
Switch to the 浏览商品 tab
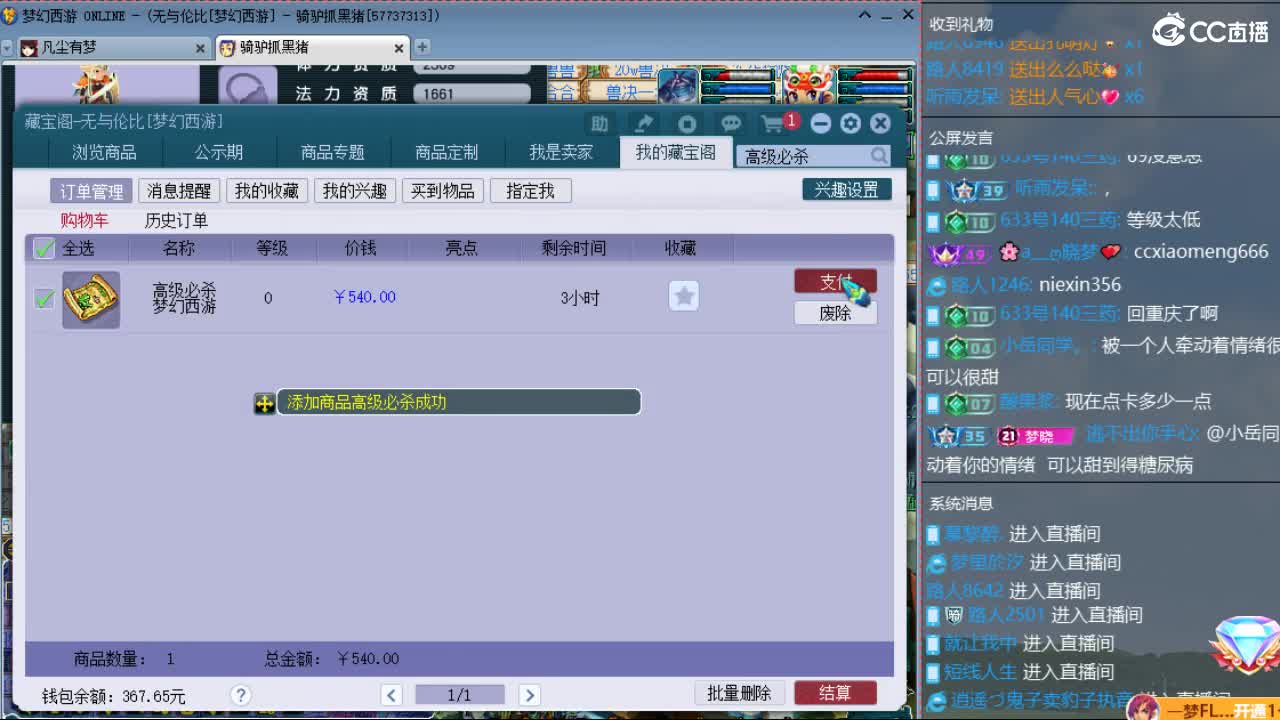[103, 152]
